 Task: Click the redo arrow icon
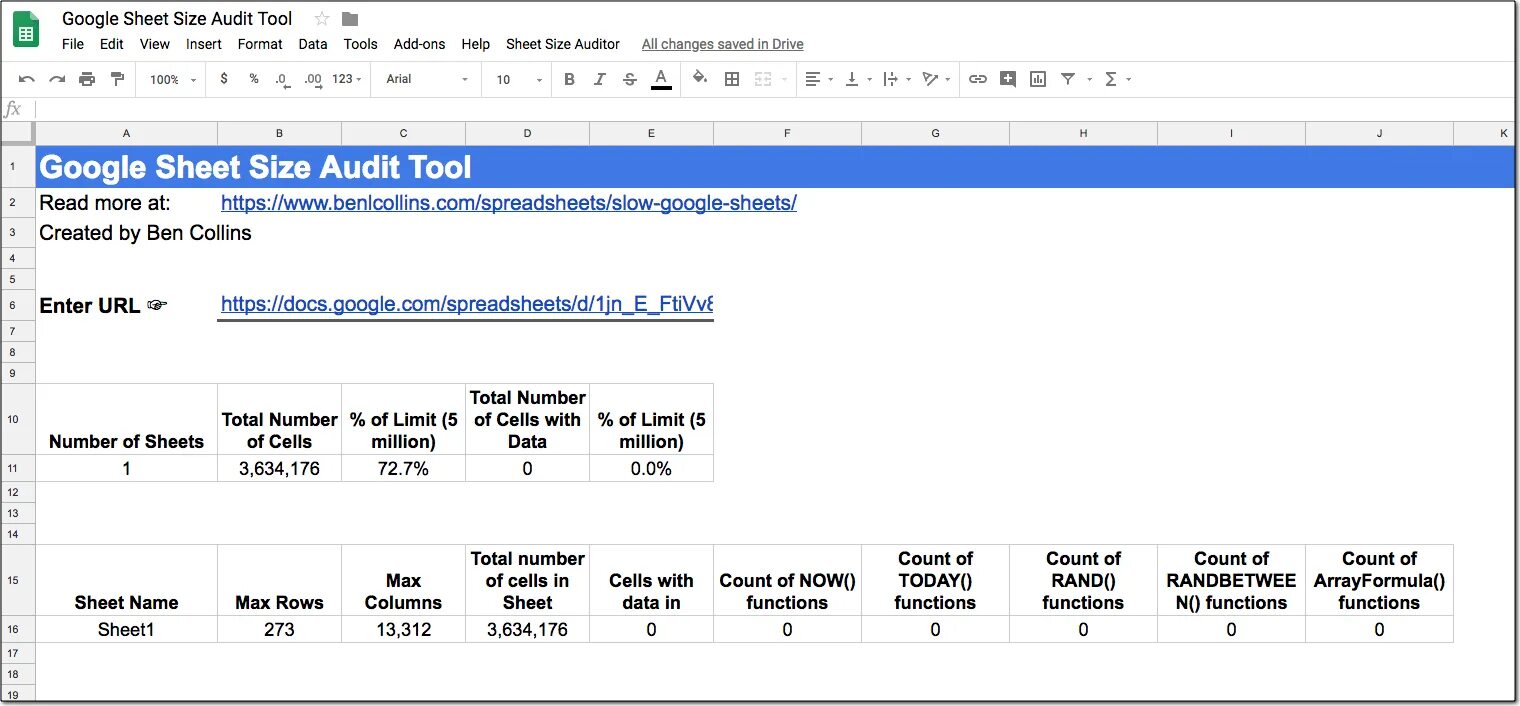click(x=57, y=79)
